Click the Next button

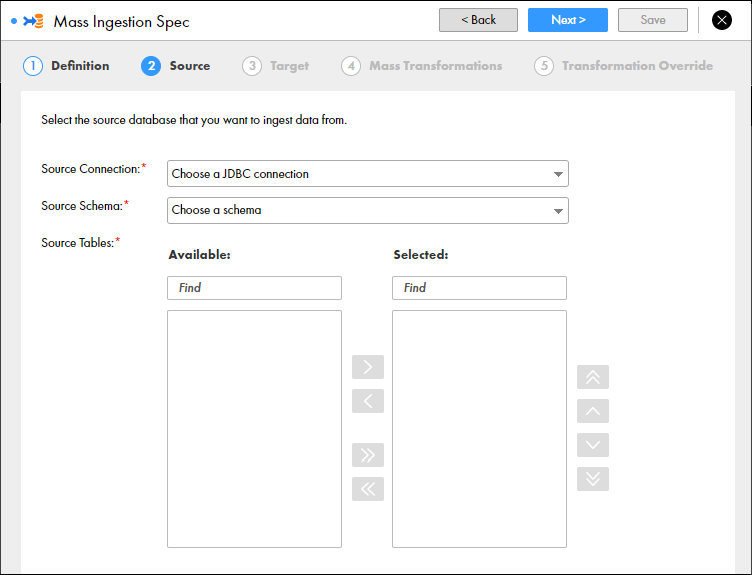tap(568, 20)
